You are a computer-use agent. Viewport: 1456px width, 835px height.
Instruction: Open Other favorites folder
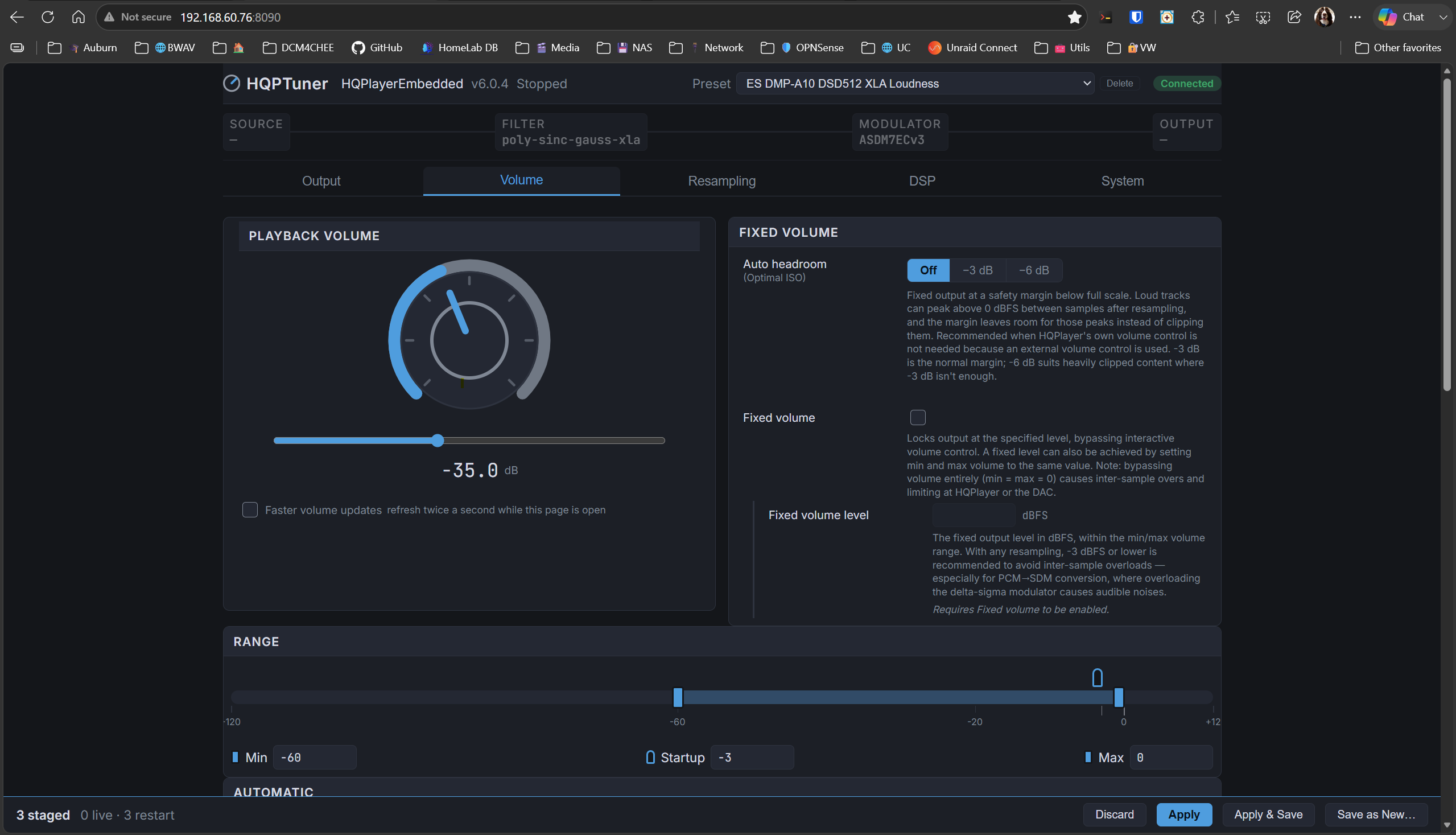[1397, 48]
